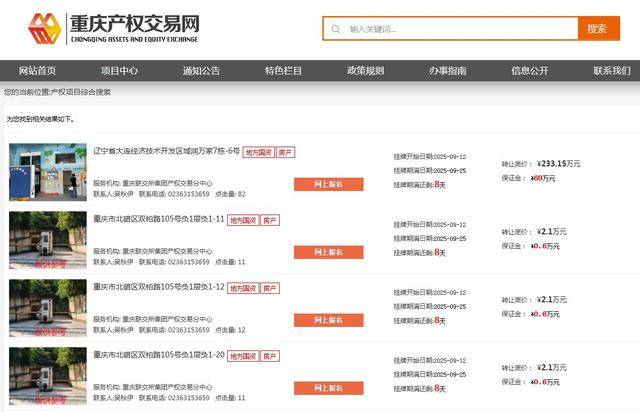This screenshot has height=412, width=640.
Task: Click 地方国资 tag on the 负1-20 listing
Action: tap(243, 355)
